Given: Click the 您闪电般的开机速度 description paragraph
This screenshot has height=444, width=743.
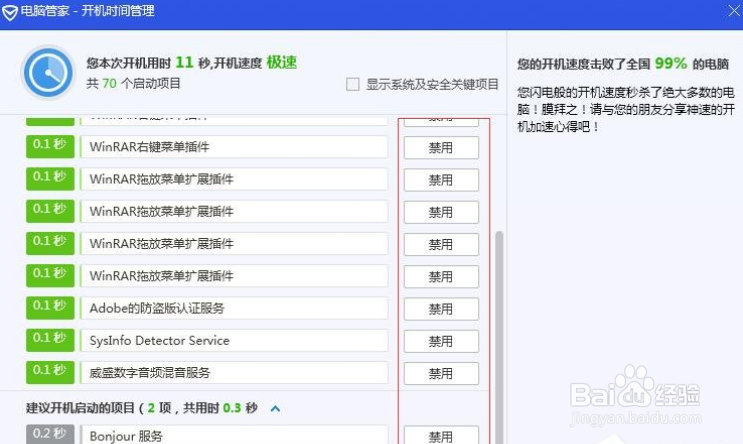Looking at the screenshot, I should point(625,109).
